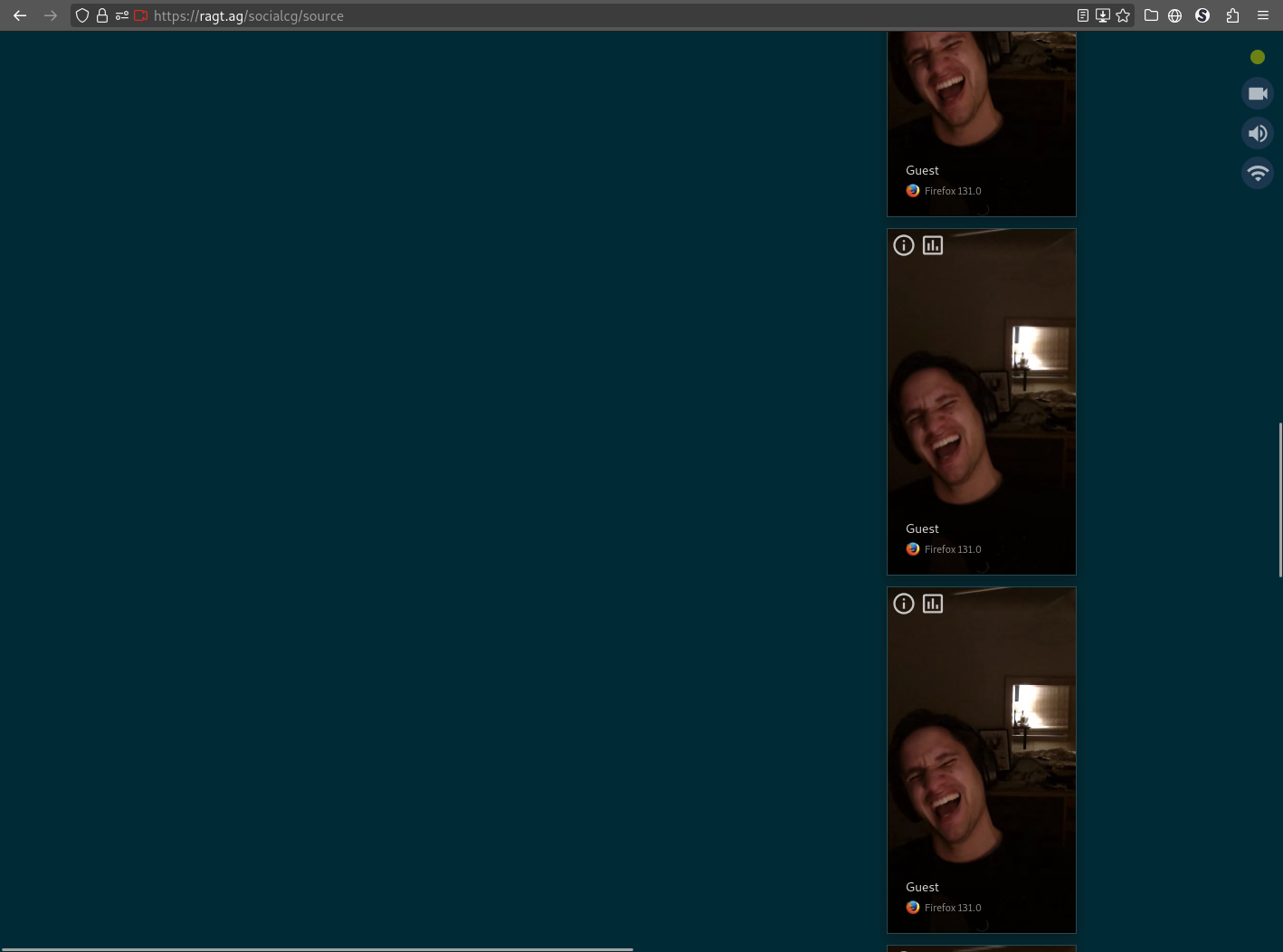Open the Firefox hamburger application menu
This screenshot has width=1283, height=952.
(1263, 15)
